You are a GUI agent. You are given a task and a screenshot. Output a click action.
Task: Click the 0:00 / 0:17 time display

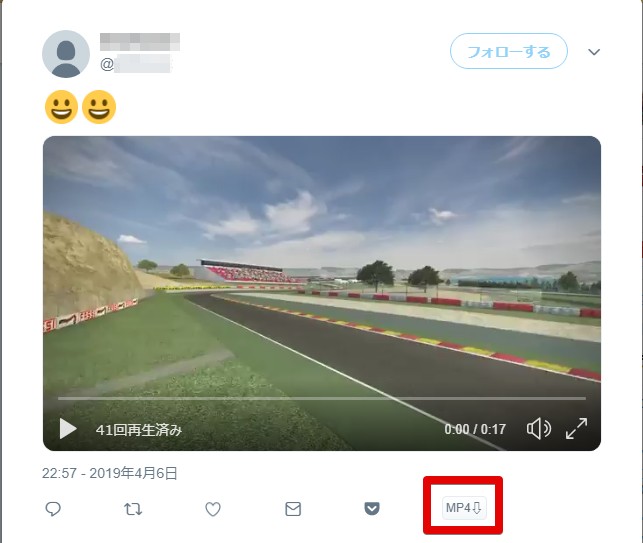coord(475,430)
